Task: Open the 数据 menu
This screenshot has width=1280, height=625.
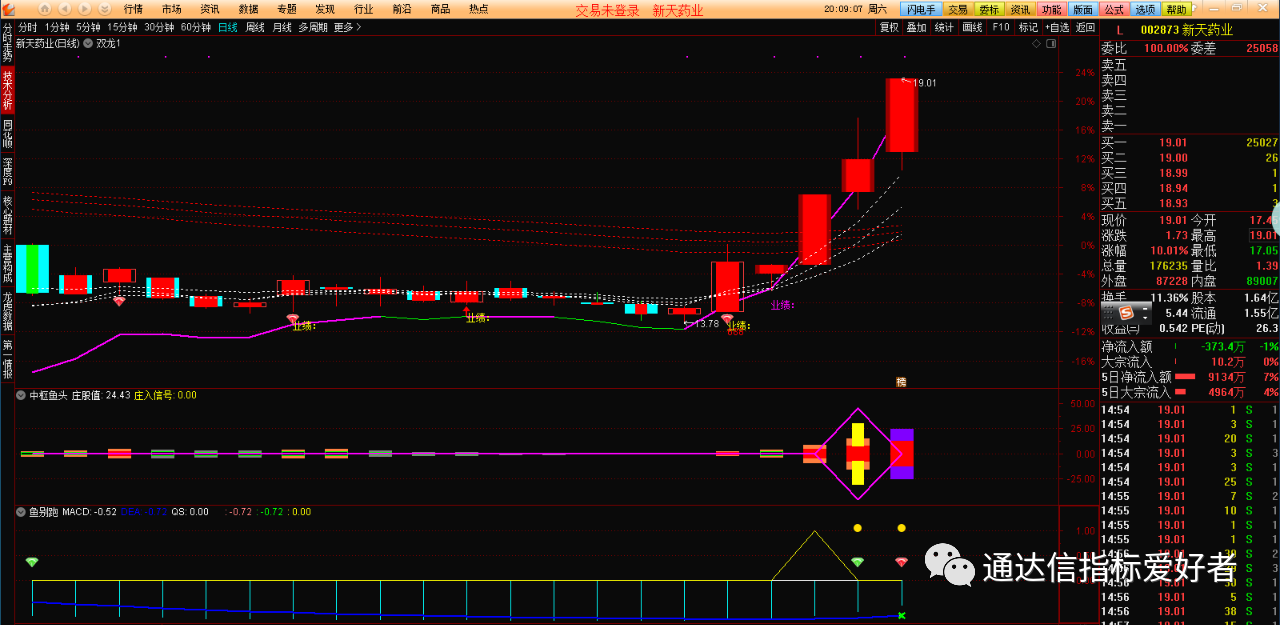Action: (248, 9)
